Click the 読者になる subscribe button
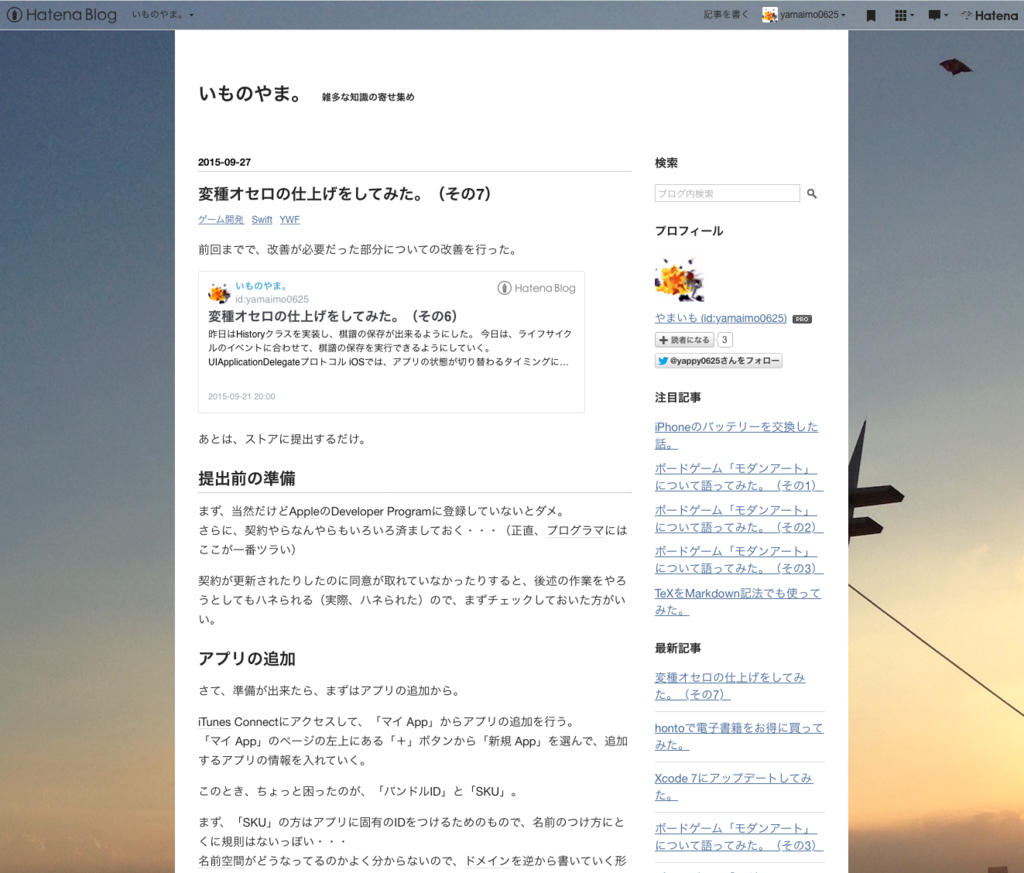 click(683, 339)
